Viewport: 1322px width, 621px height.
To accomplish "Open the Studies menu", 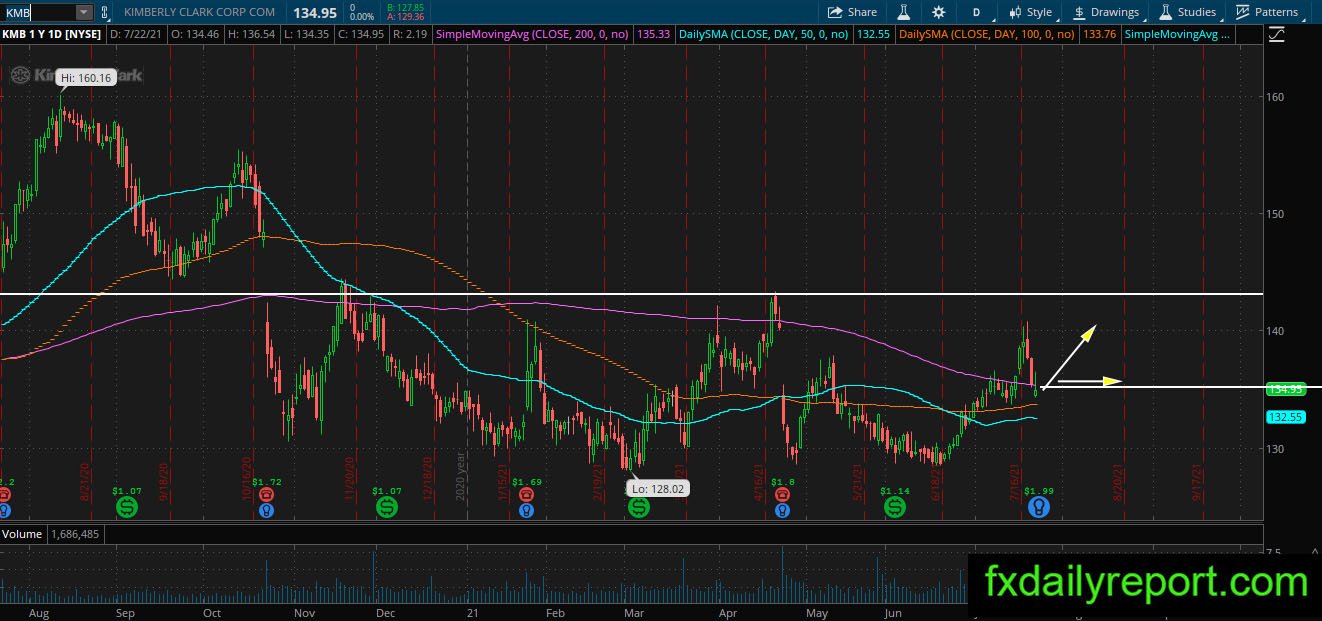I will click(x=1188, y=12).
